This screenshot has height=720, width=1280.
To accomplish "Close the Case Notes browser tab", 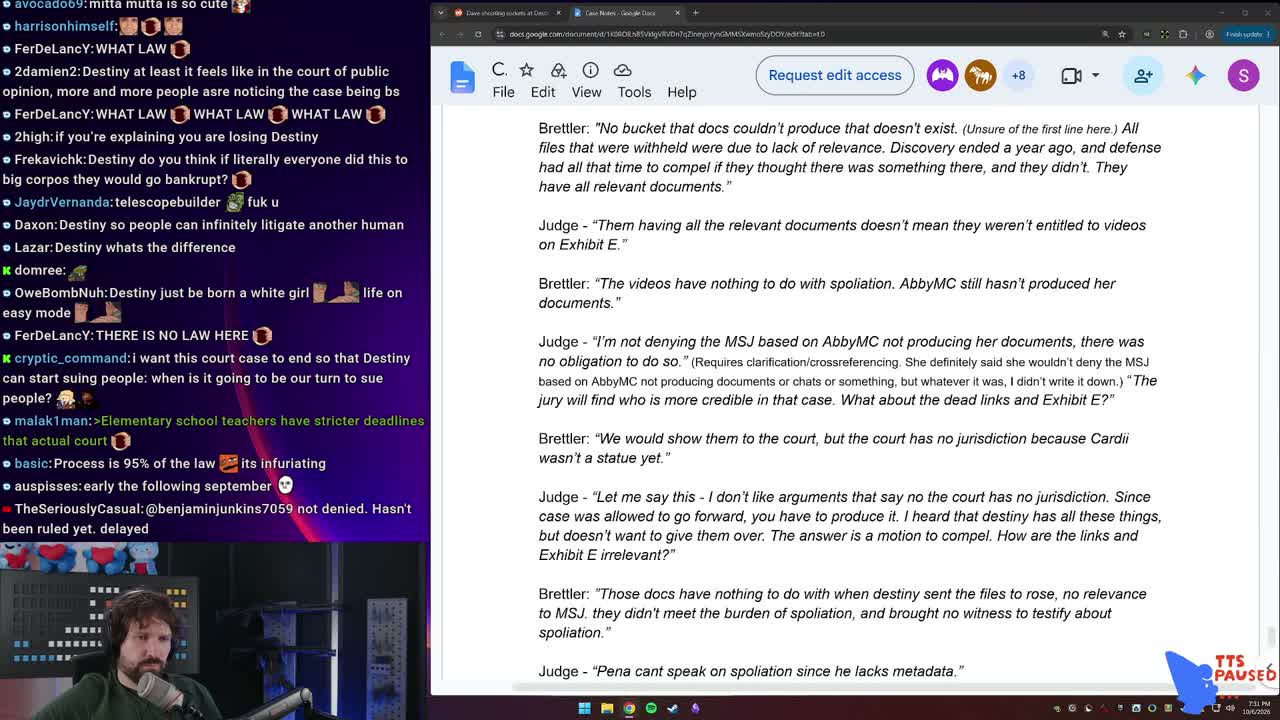I will pos(677,13).
